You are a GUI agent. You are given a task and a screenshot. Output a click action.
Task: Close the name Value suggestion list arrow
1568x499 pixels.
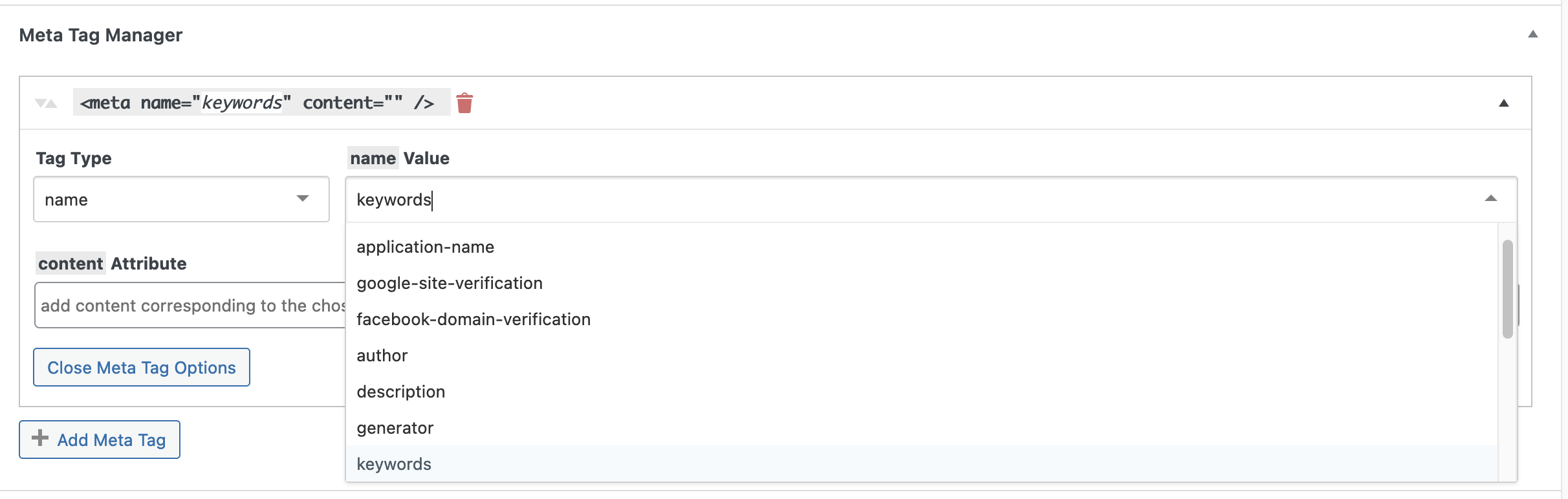click(x=1491, y=198)
